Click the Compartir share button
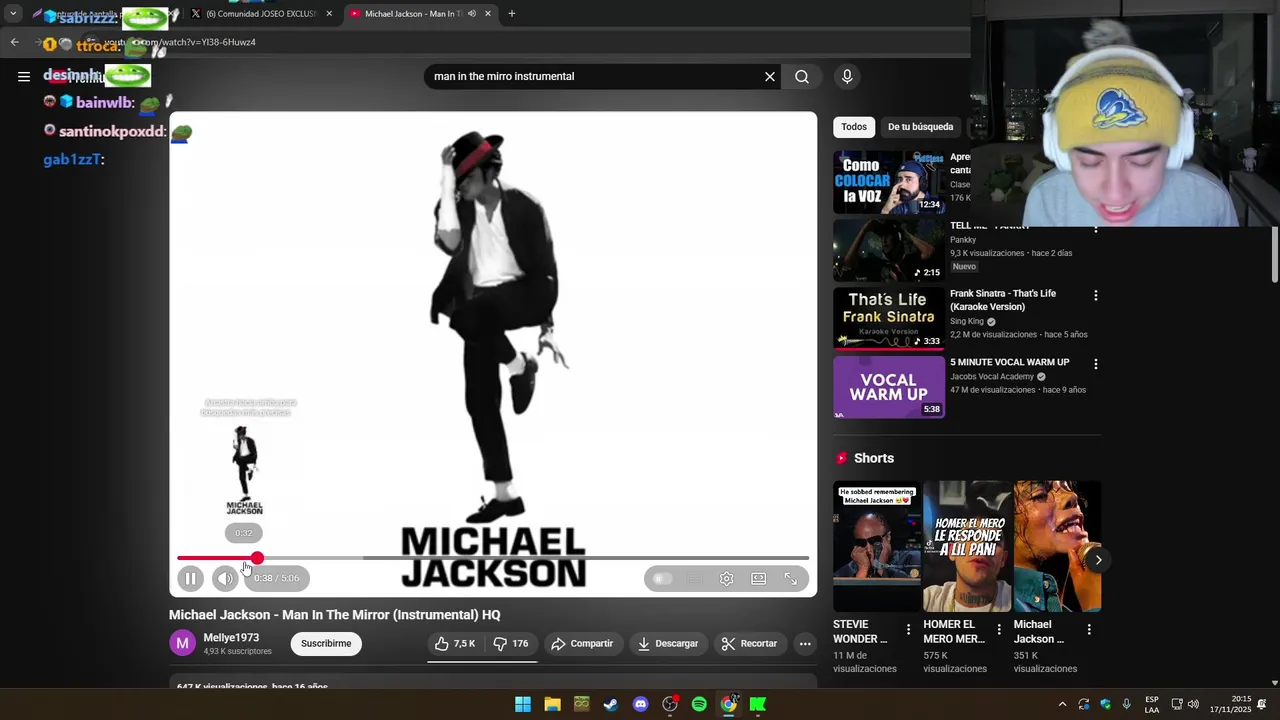 [582, 644]
